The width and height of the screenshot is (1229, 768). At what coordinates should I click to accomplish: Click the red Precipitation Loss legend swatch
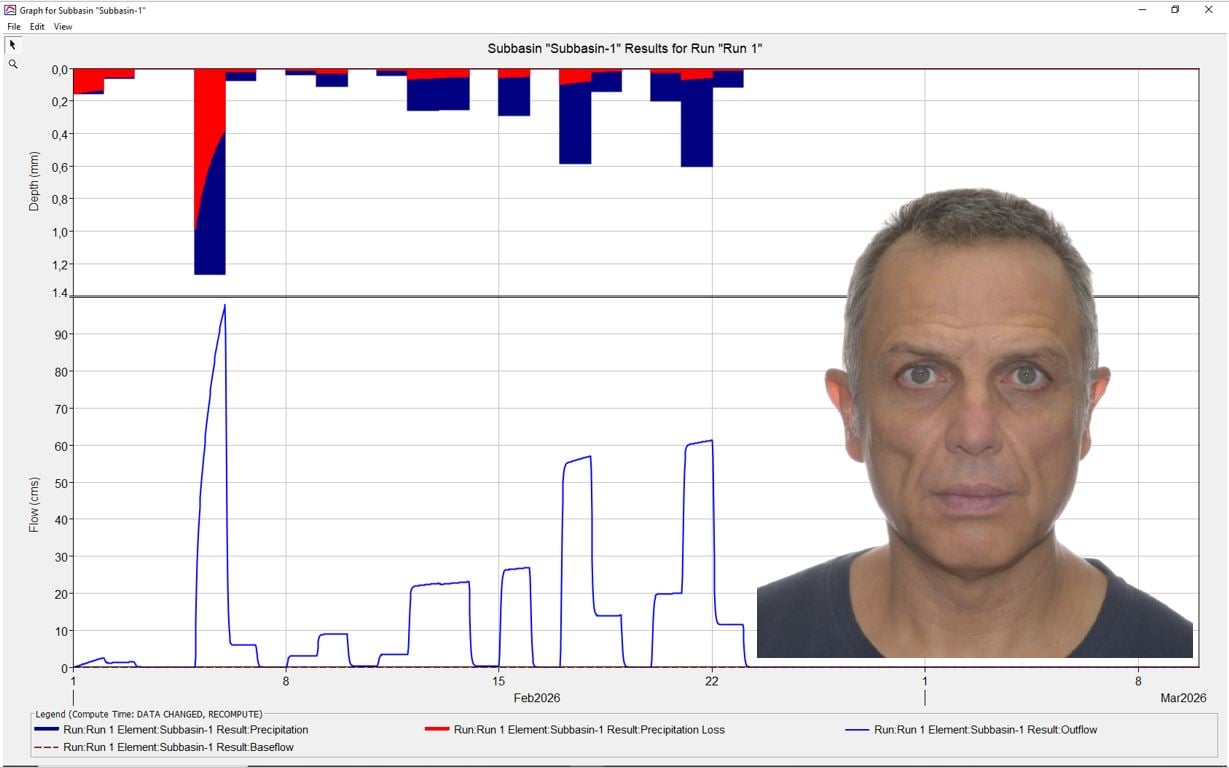[437, 730]
